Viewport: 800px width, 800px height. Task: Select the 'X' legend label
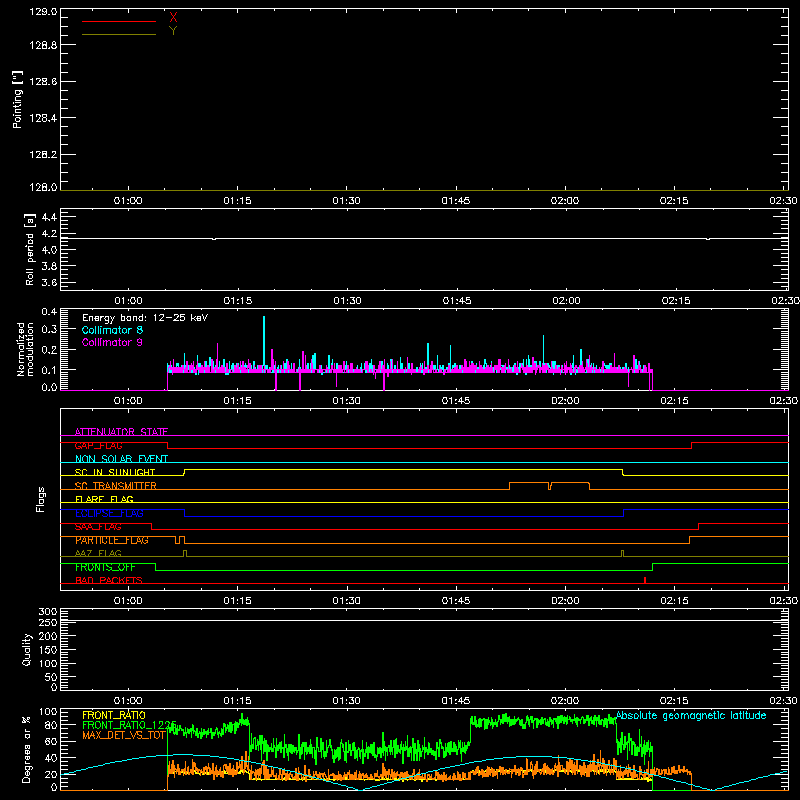pos(173,18)
